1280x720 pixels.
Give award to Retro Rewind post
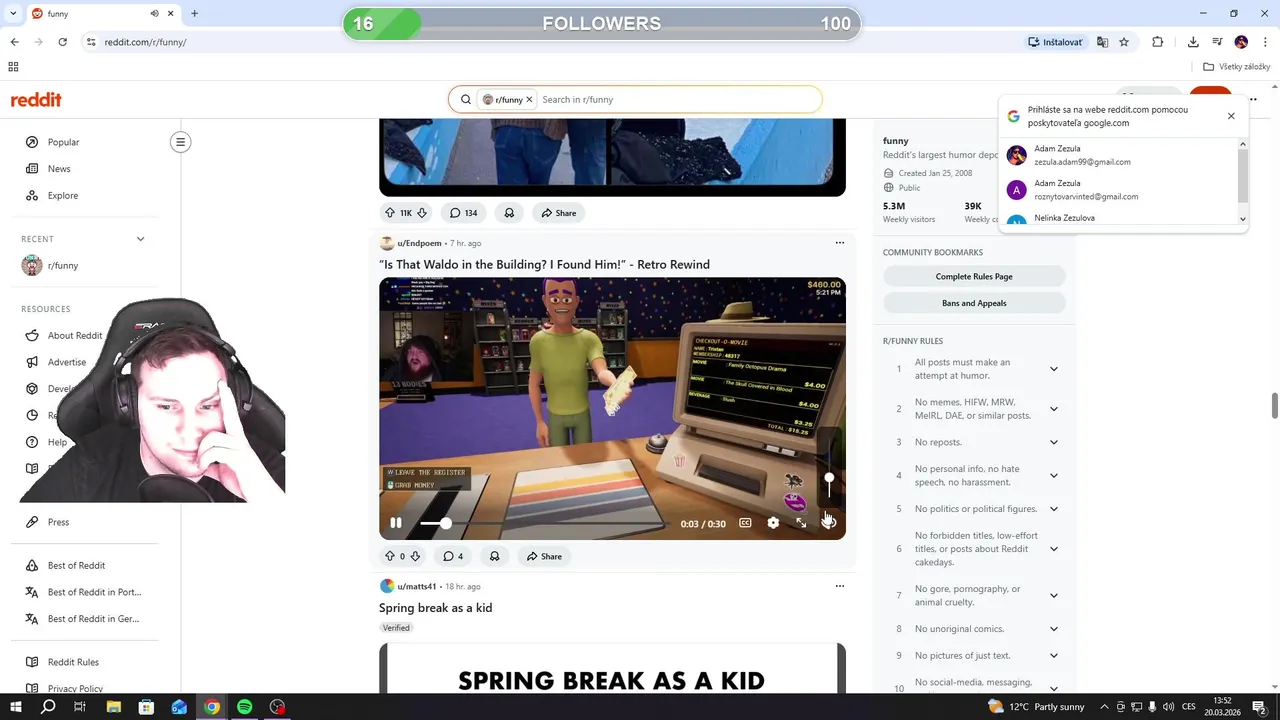coord(494,556)
